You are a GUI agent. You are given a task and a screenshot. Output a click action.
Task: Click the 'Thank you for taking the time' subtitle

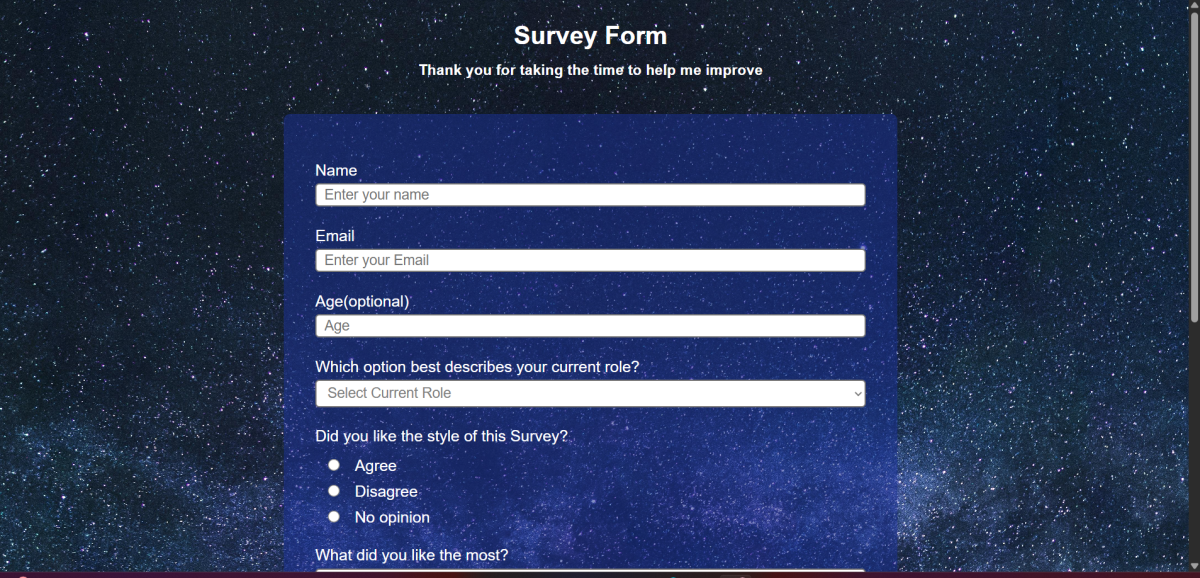pyautogui.click(x=590, y=70)
